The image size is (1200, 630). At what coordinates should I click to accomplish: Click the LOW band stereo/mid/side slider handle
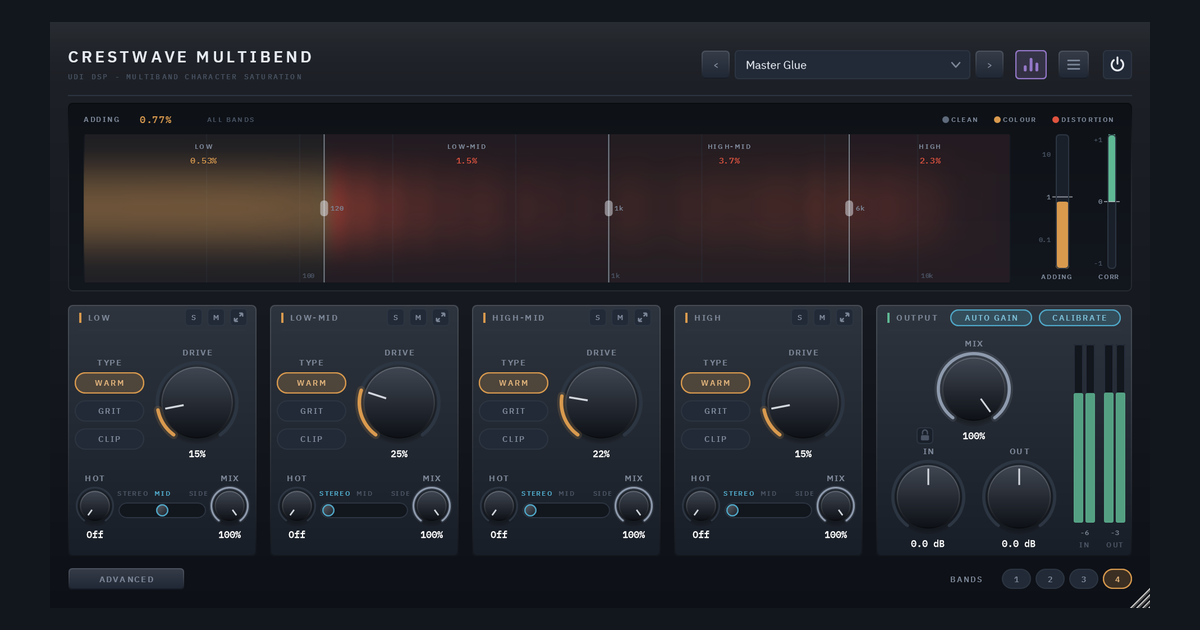pyautogui.click(x=162, y=510)
